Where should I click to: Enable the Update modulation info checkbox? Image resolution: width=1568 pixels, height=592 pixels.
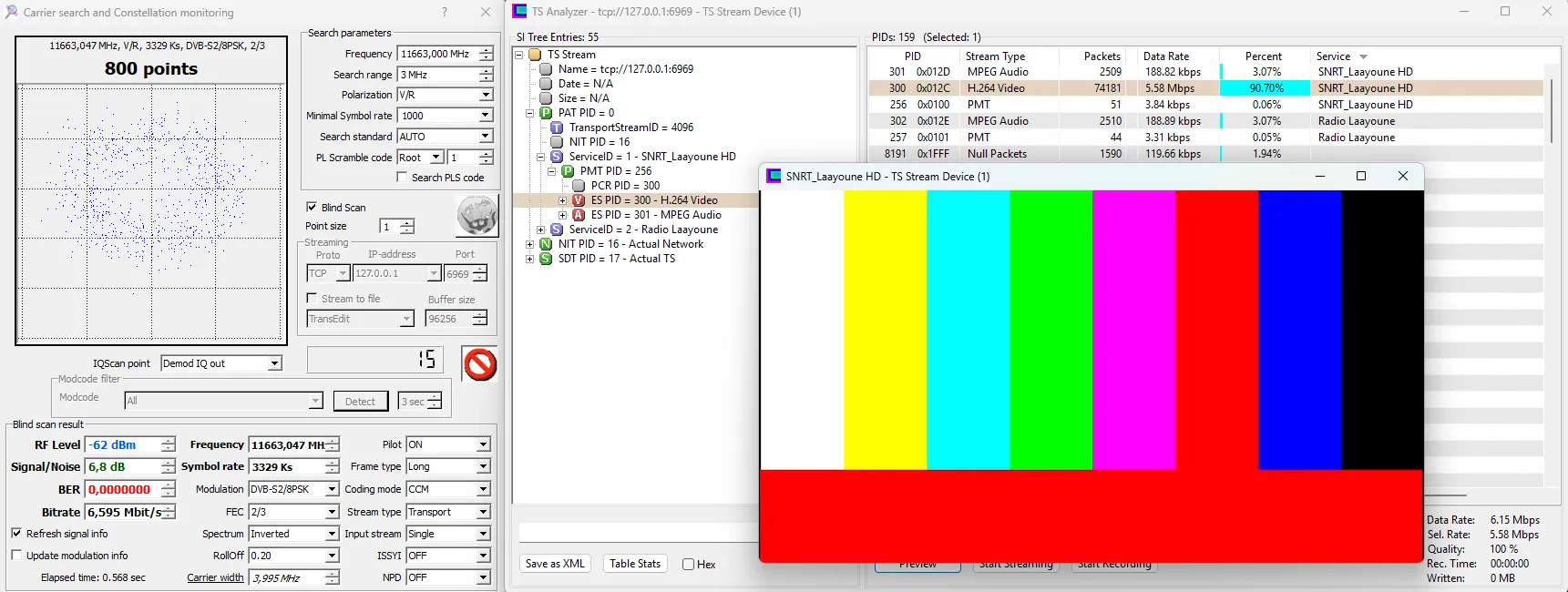(x=16, y=556)
